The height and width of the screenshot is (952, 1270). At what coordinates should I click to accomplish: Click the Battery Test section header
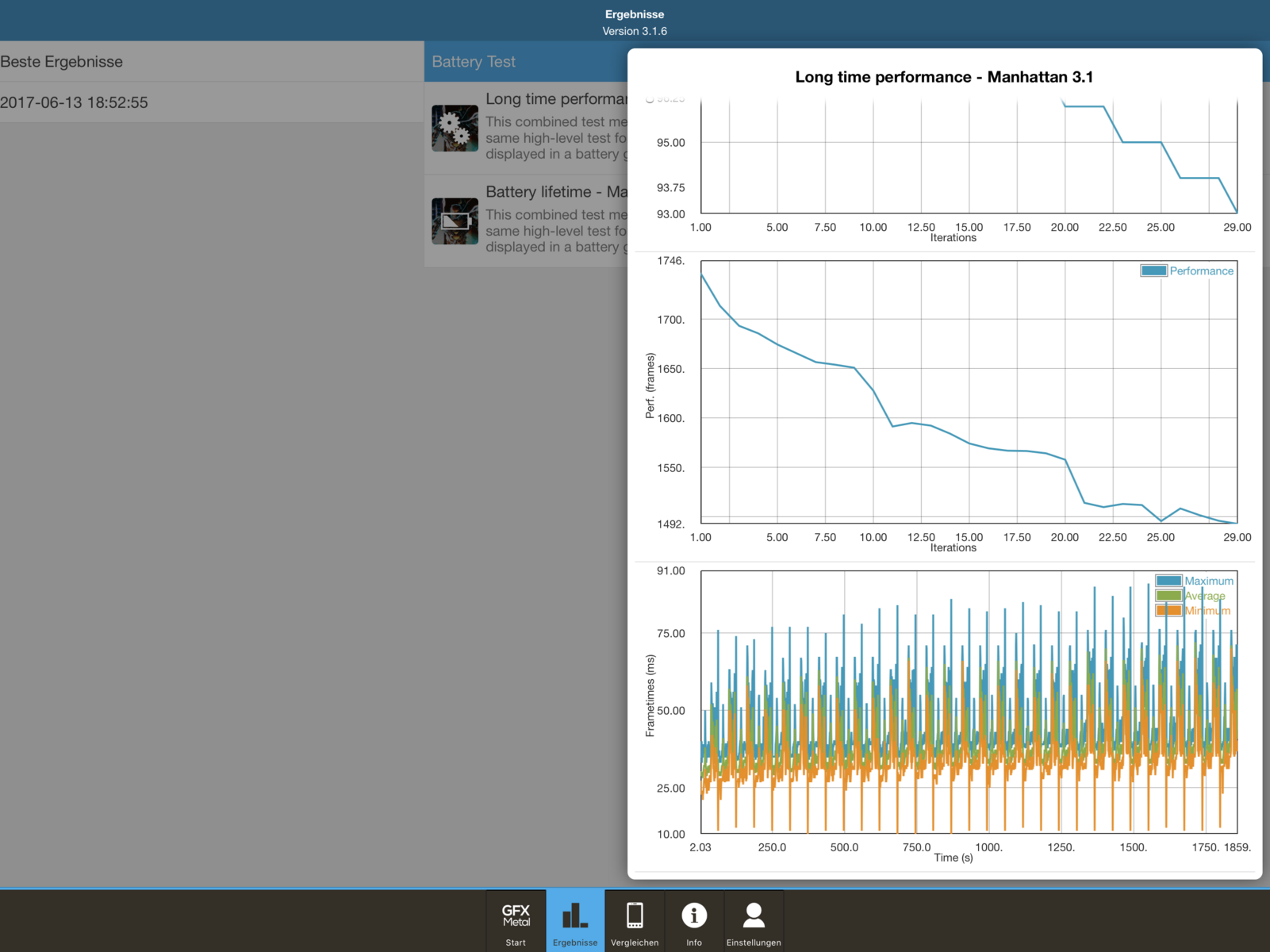click(474, 62)
